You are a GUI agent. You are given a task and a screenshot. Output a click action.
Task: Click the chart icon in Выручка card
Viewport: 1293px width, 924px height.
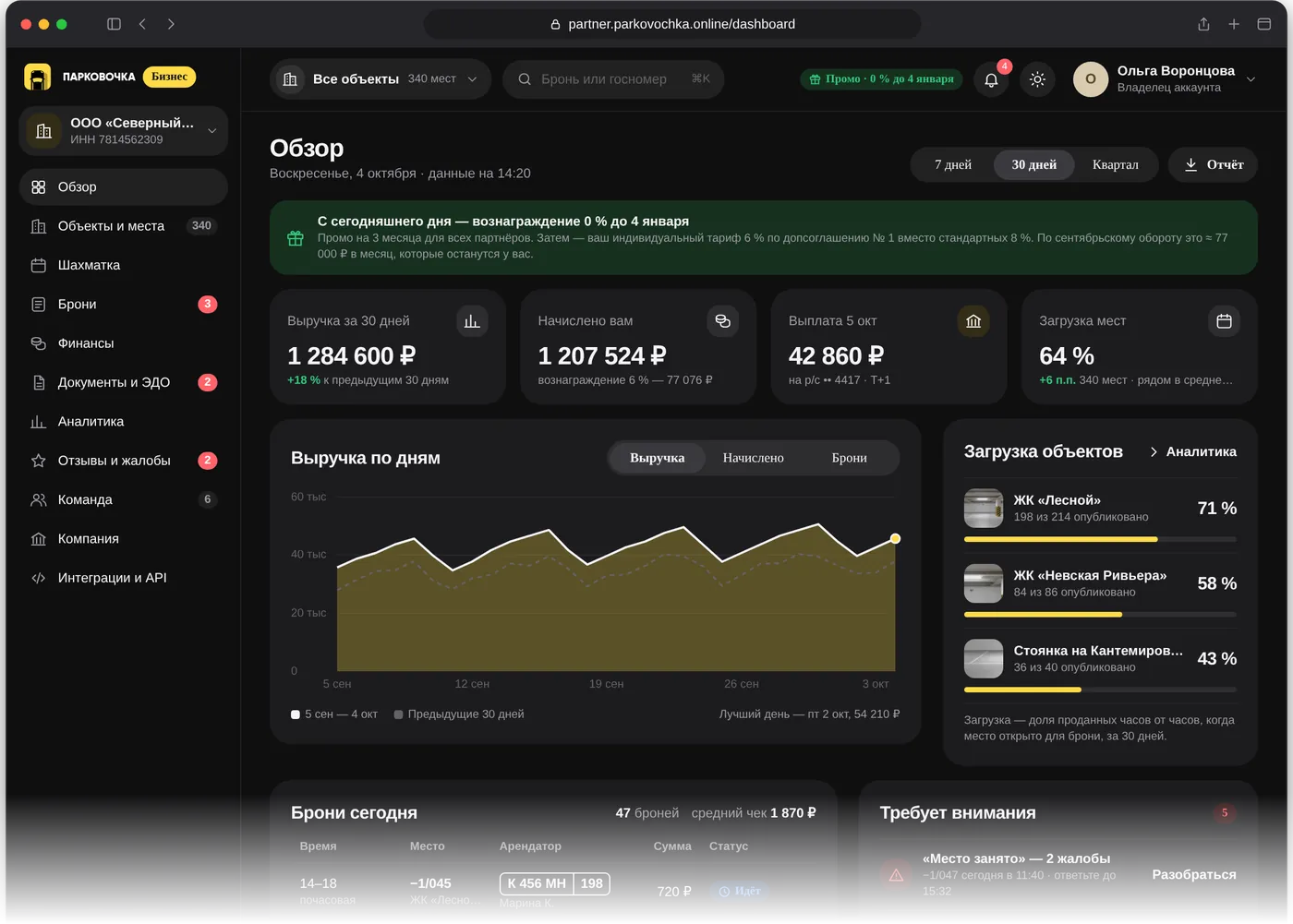472,321
